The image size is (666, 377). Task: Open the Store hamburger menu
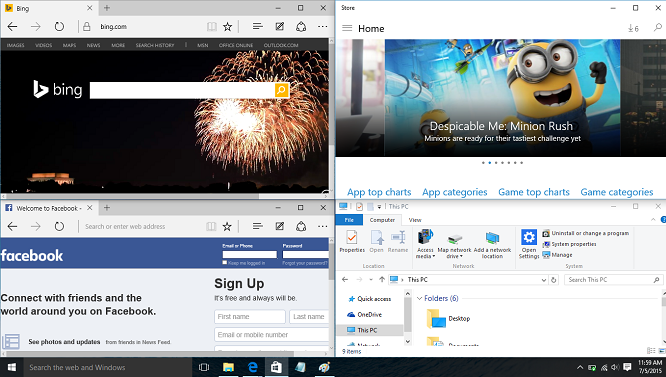pyautogui.click(x=347, y=28)
